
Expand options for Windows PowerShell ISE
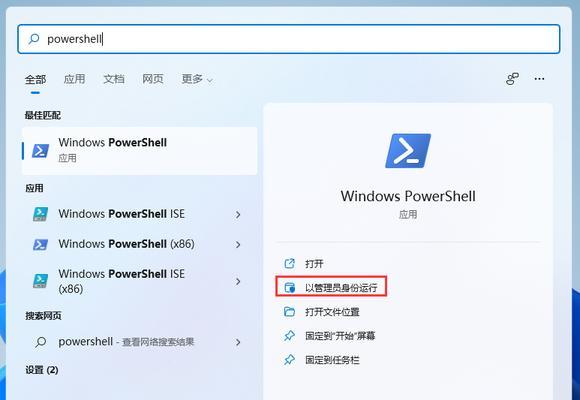click(x=238, y=215)
